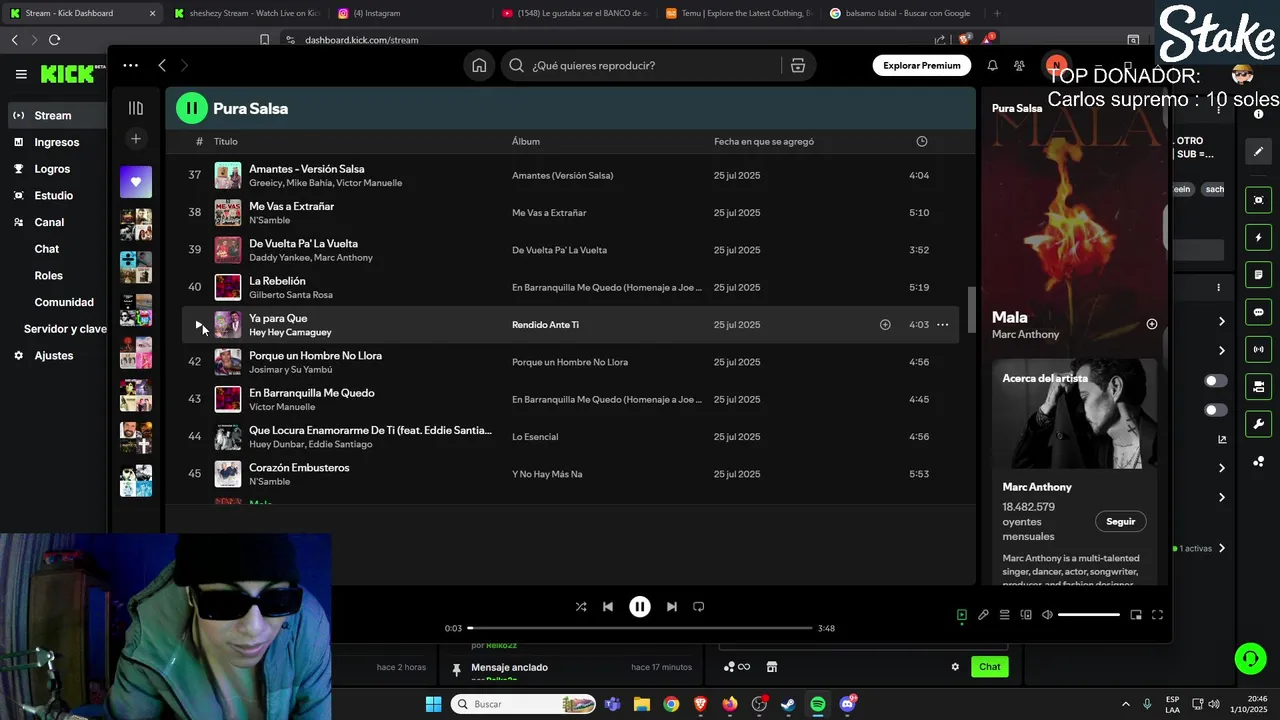
Task: Click the Kick chat bubble icon
Action: 1258,312
